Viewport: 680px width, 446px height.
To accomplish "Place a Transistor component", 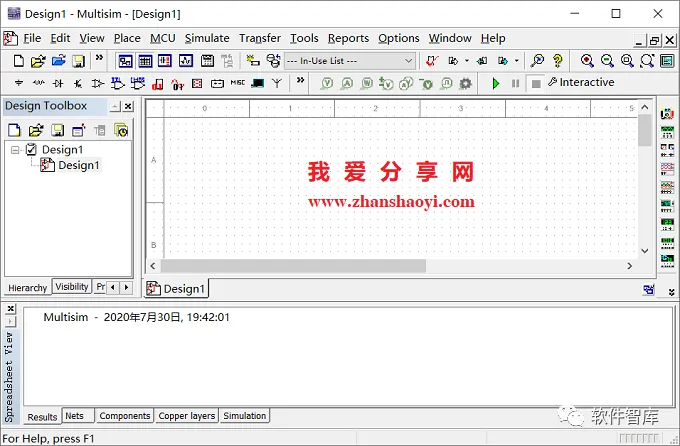I will (78, 83).
